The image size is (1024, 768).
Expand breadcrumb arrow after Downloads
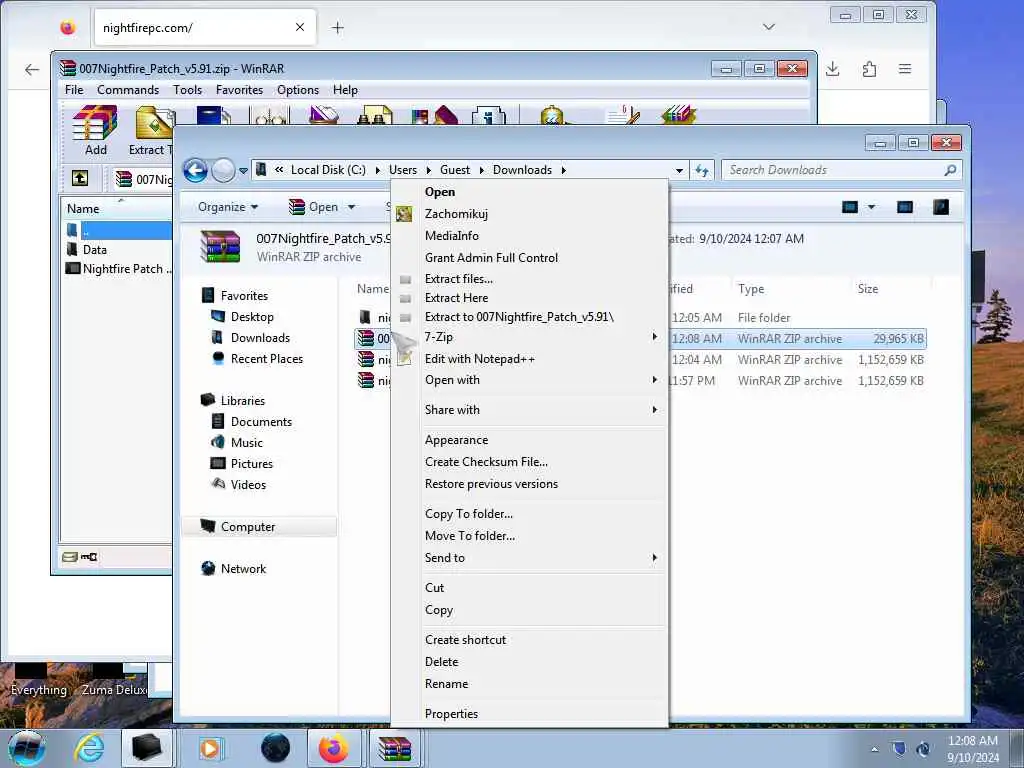tap(563, 170)
